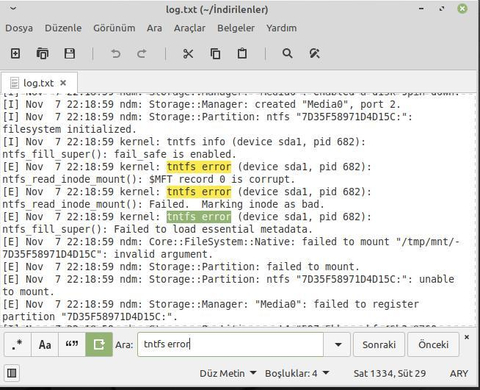Screen dimensions: 480x390
Task: Save the document using floppy icon
Action: pos(69,53)
